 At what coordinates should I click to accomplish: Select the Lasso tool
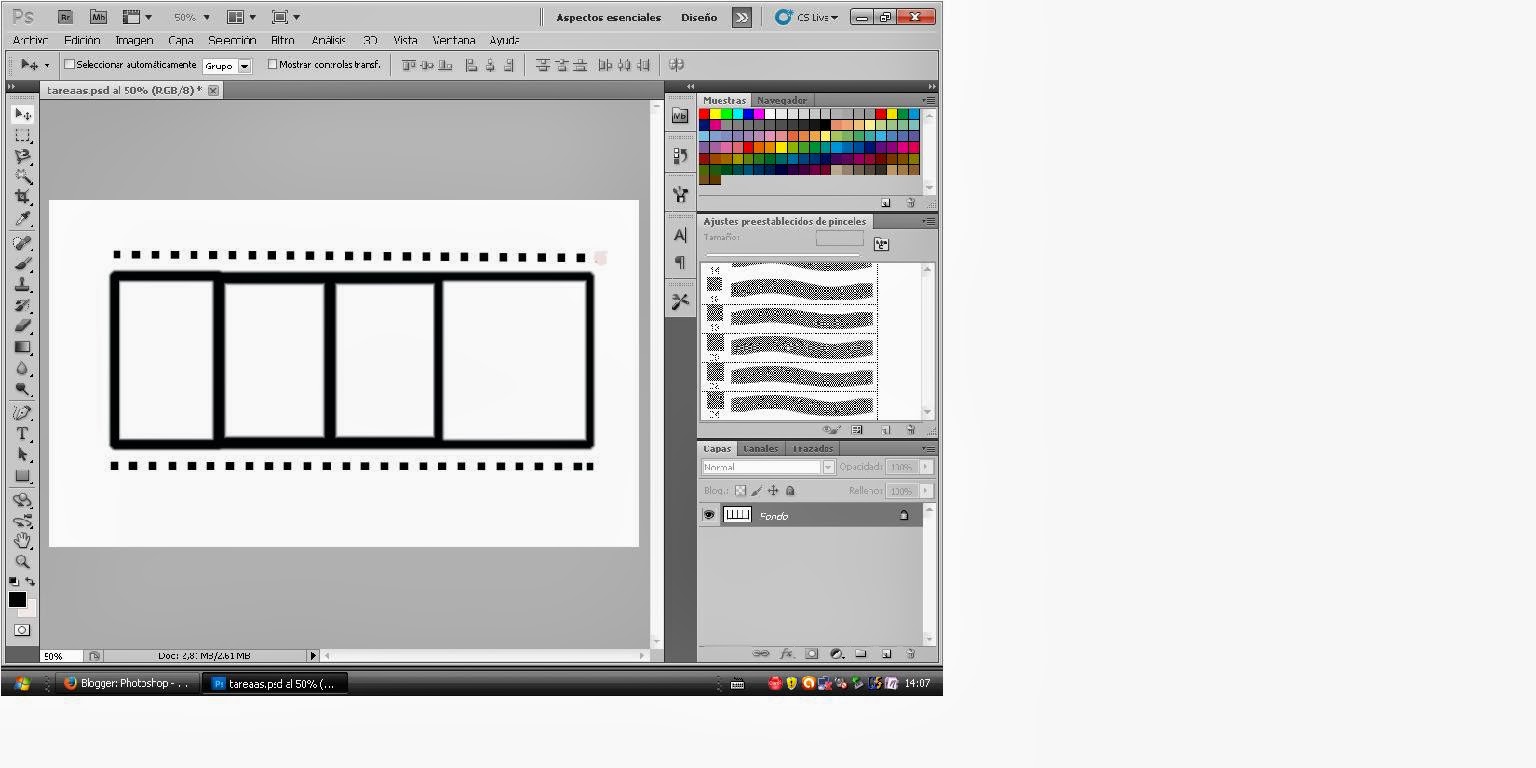22,157
